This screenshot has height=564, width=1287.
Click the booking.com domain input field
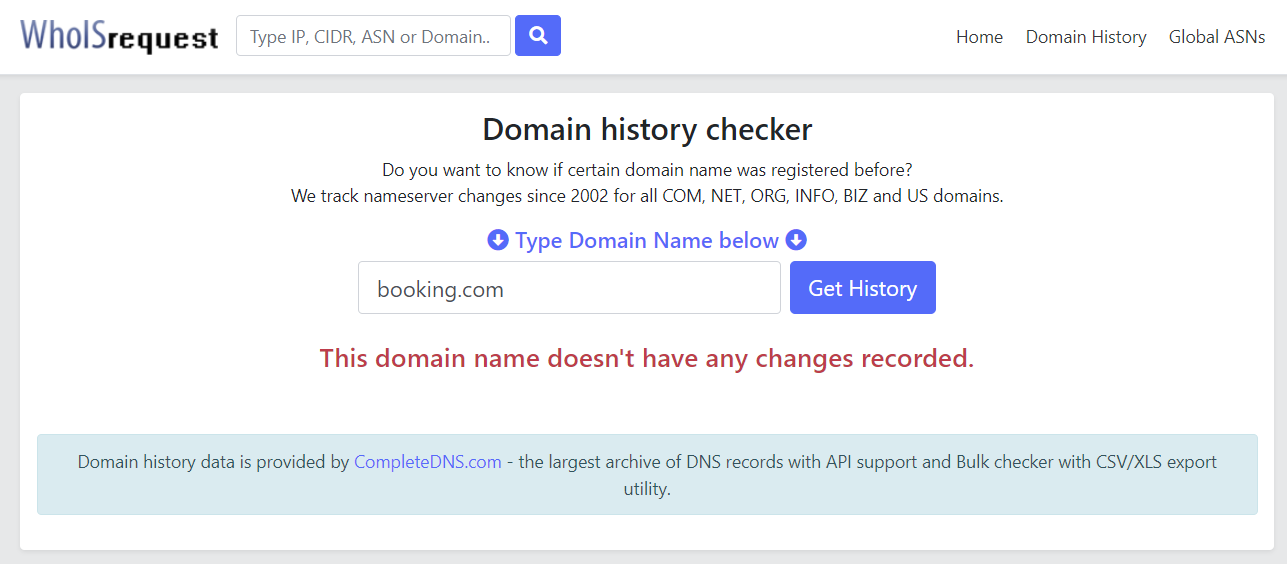point(569,289)
